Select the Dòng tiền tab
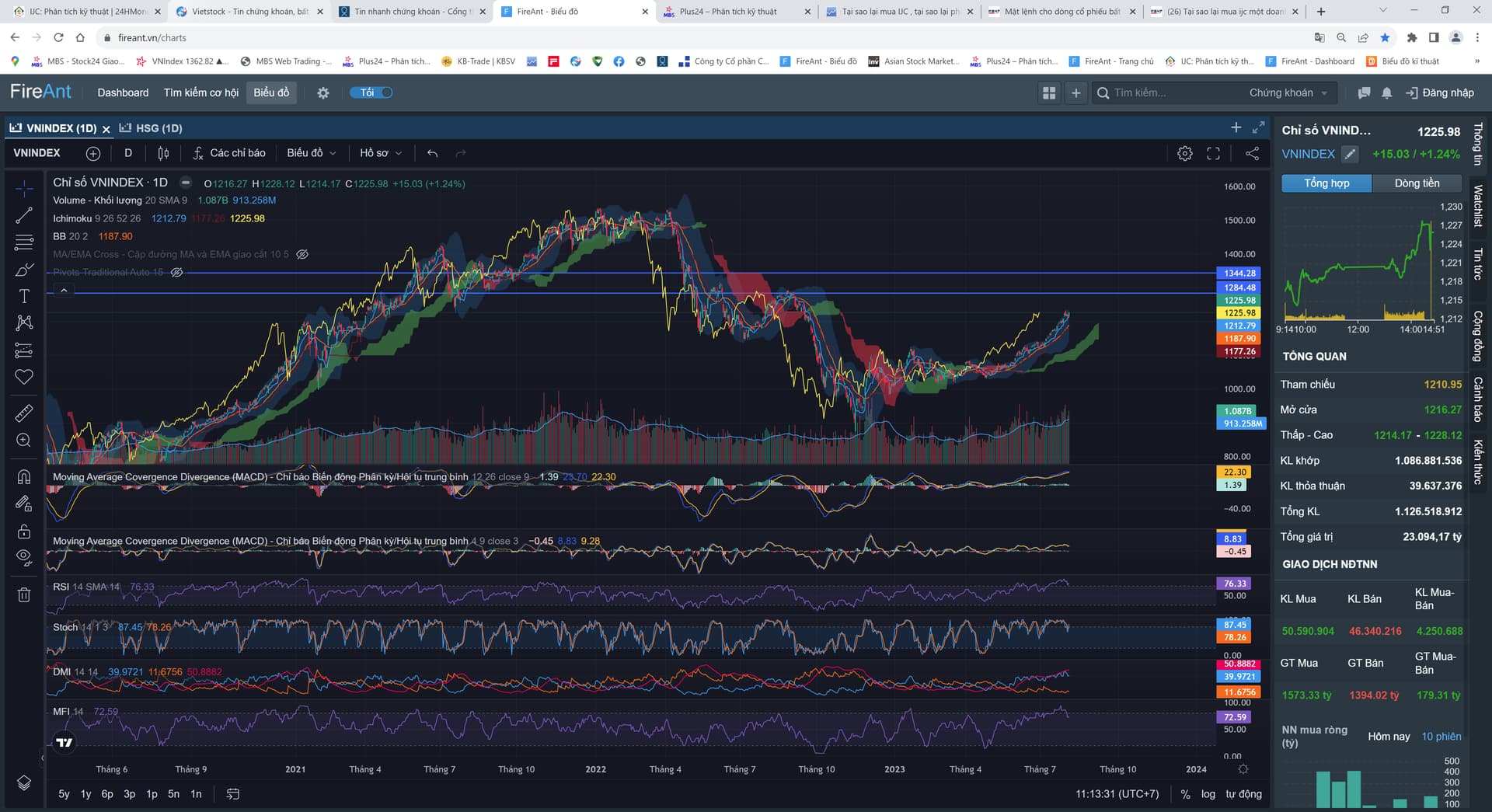Screen dimensions: 1492x812 coord(1416,183)
